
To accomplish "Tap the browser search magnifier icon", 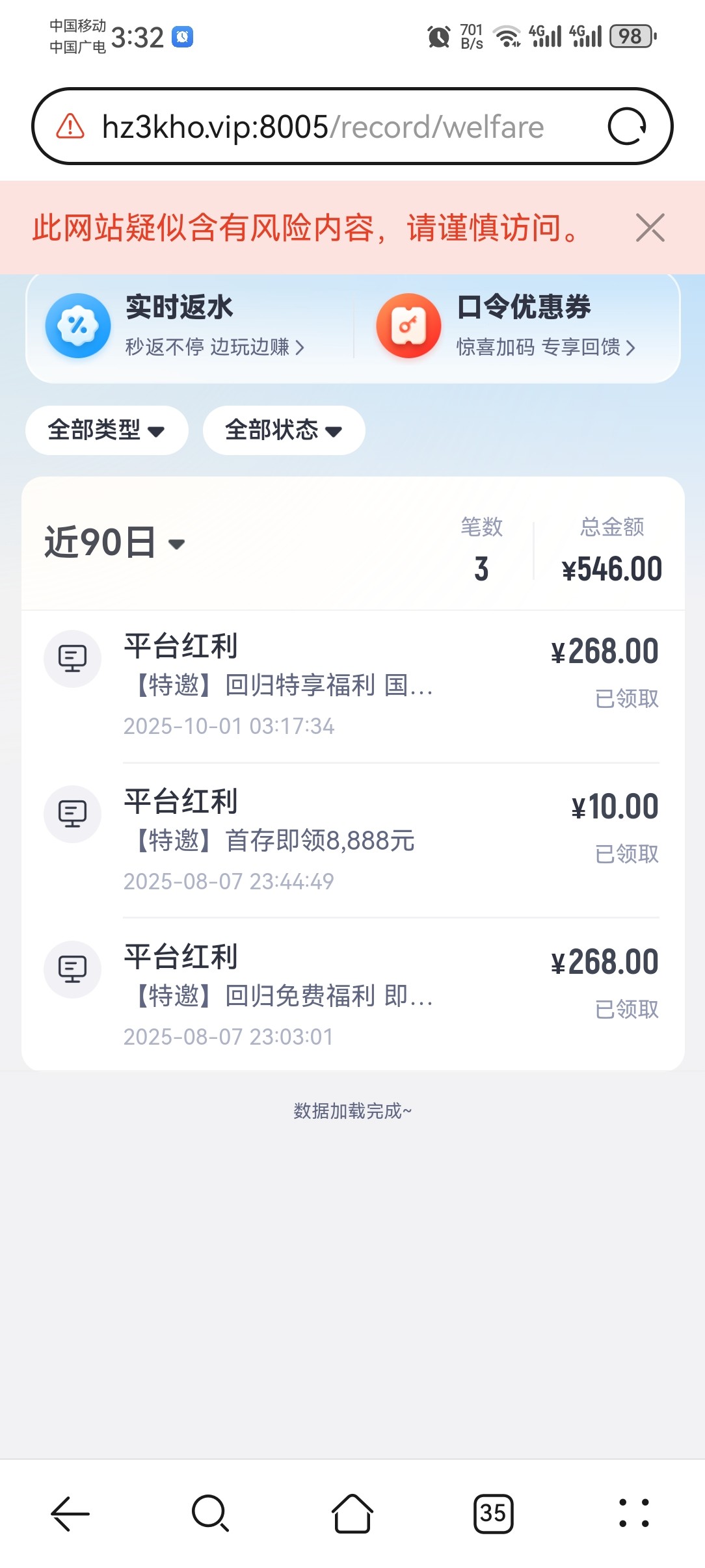I will [210, 1513].
